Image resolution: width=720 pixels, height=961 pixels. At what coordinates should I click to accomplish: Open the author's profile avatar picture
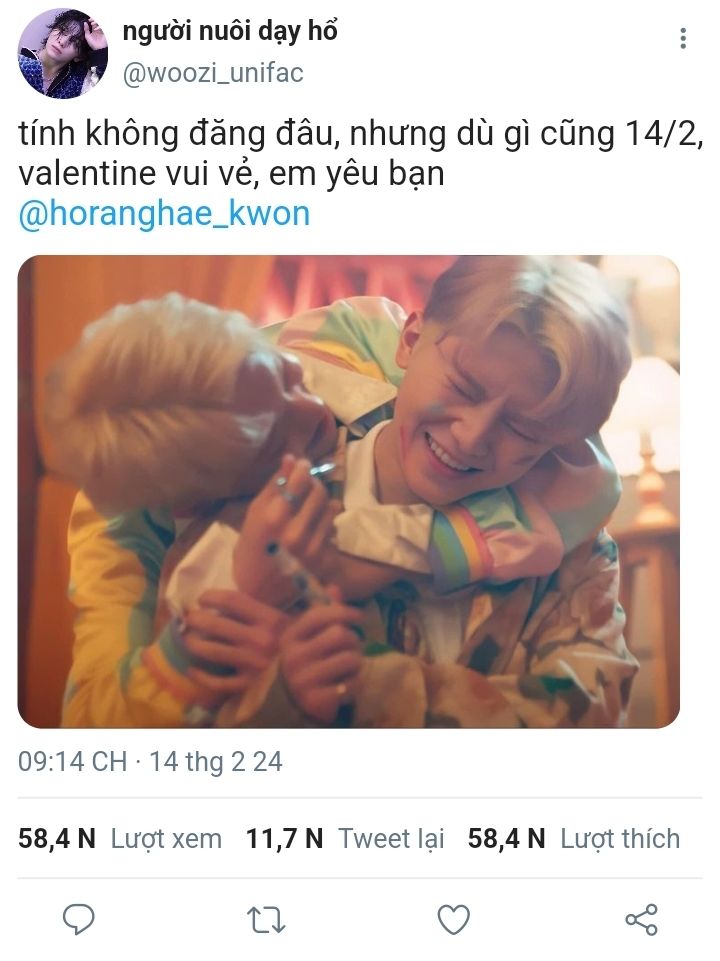pyautogui.click(x=62, y=53)
